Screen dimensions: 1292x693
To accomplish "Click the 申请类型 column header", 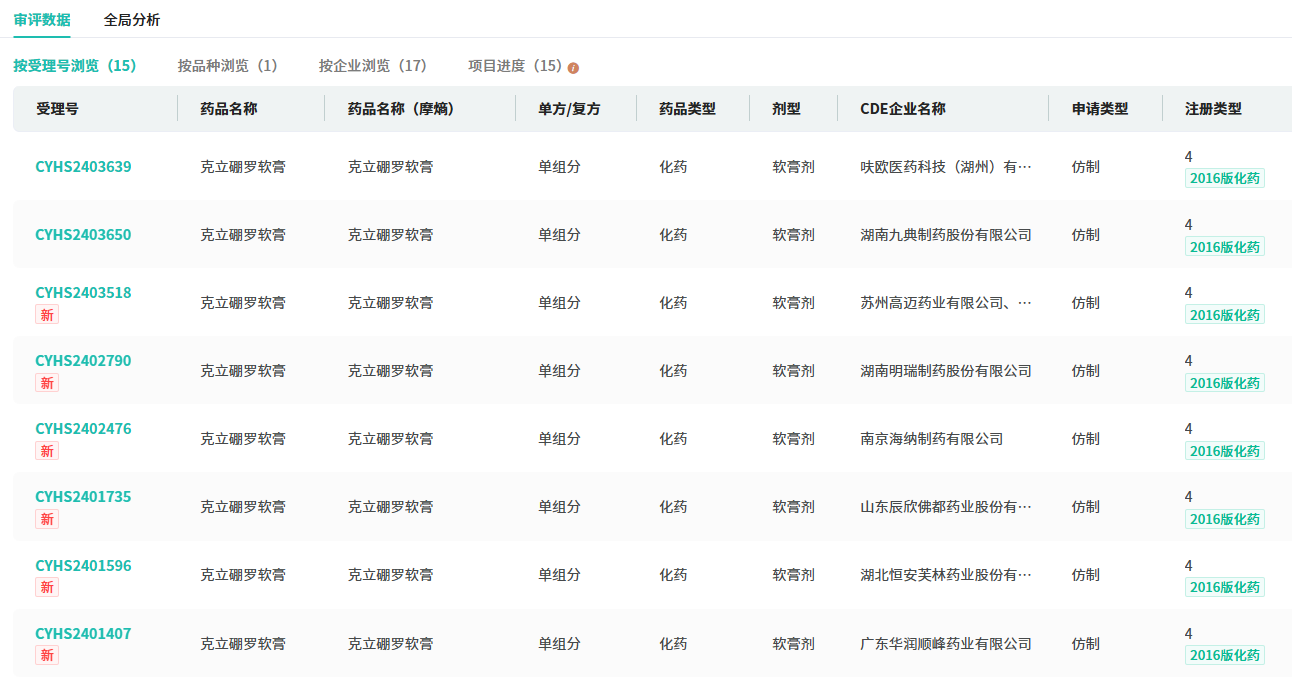I will [x=1100, y=109].
